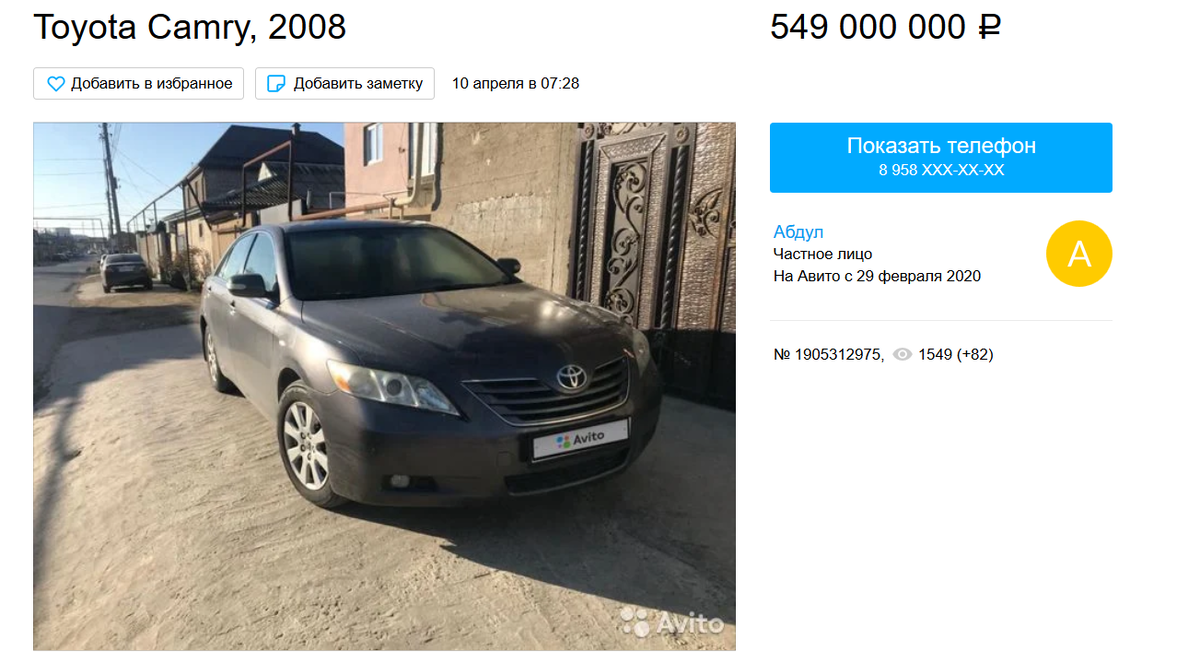This screenshot has width=1200, height=664.
Task: Click the note sticker icon
Action: (x=277, y=84)
